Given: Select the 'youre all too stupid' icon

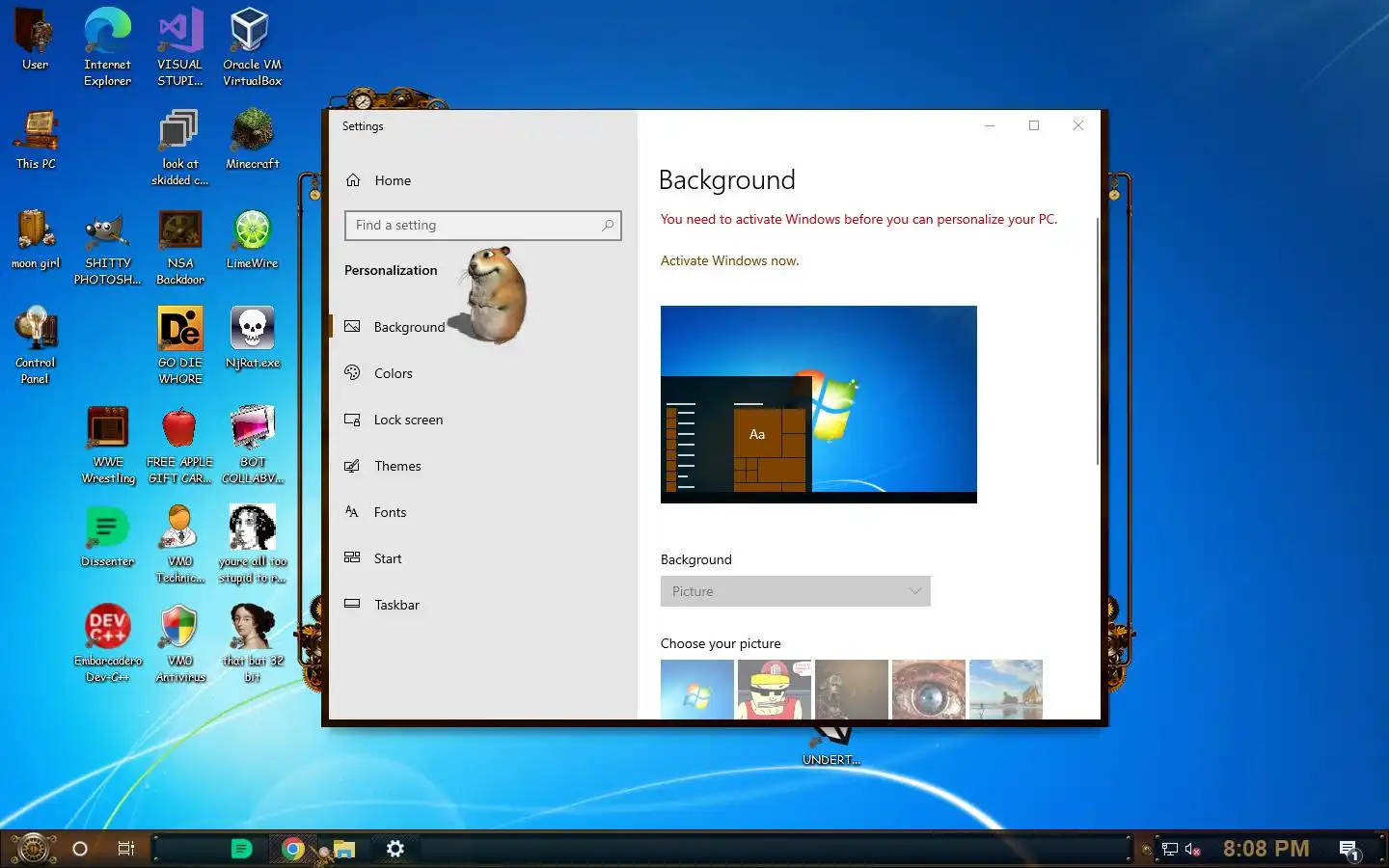Looking at the screenshot, I should point(253,544).
